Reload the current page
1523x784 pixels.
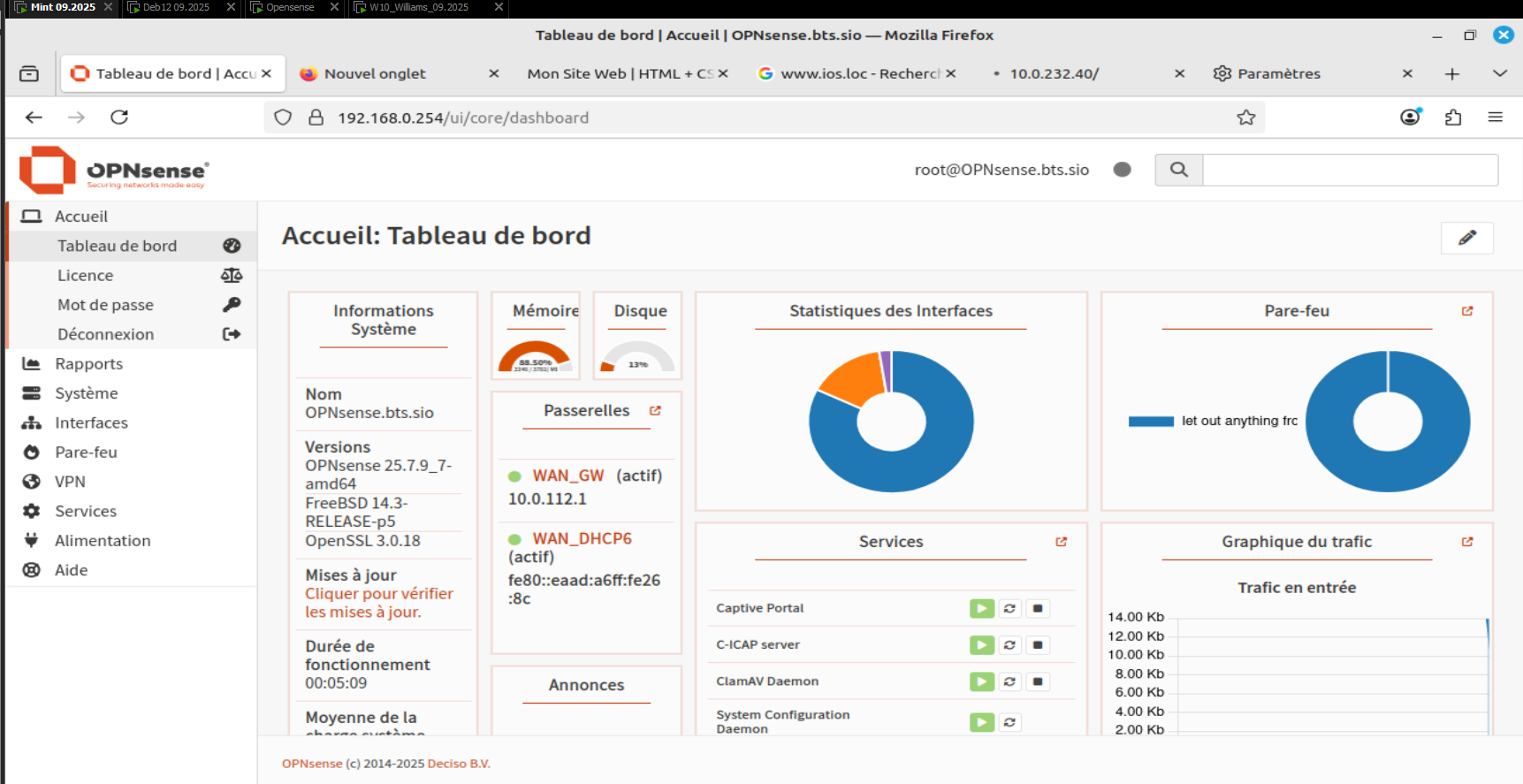(119, 117)
